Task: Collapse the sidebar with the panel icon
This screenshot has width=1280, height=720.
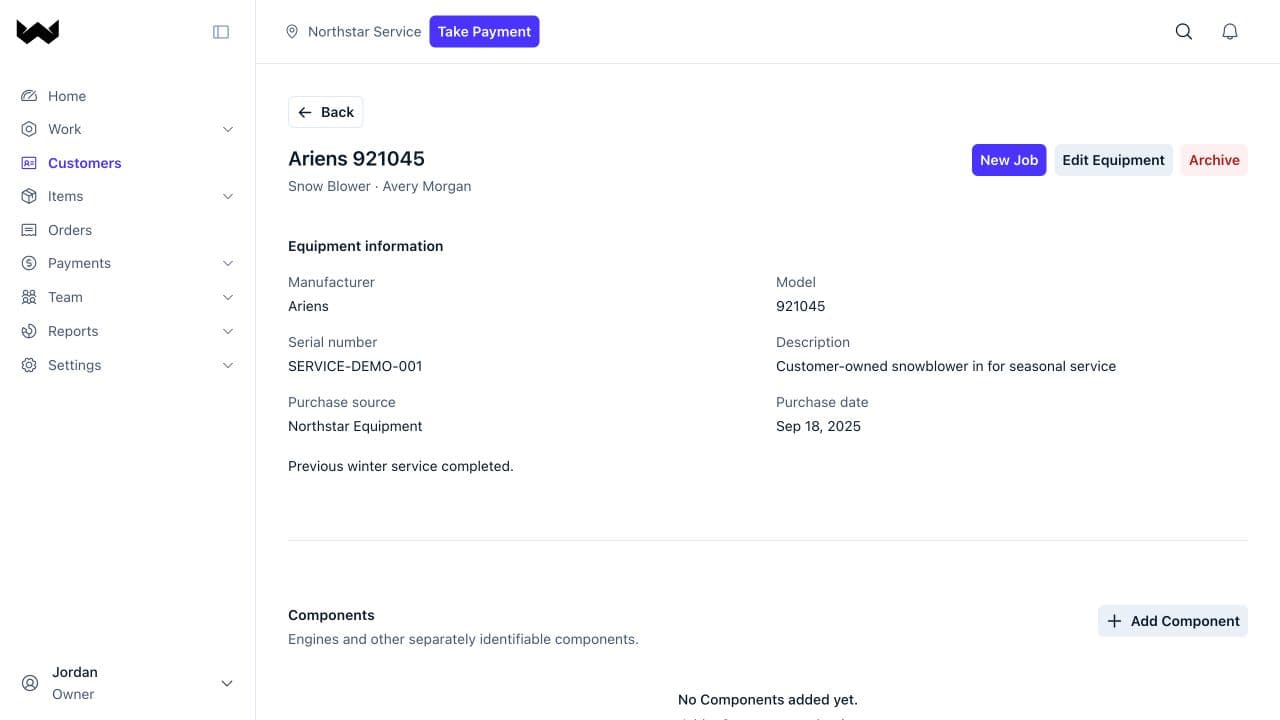Action: pyautogui.click(x=221, y=32)
